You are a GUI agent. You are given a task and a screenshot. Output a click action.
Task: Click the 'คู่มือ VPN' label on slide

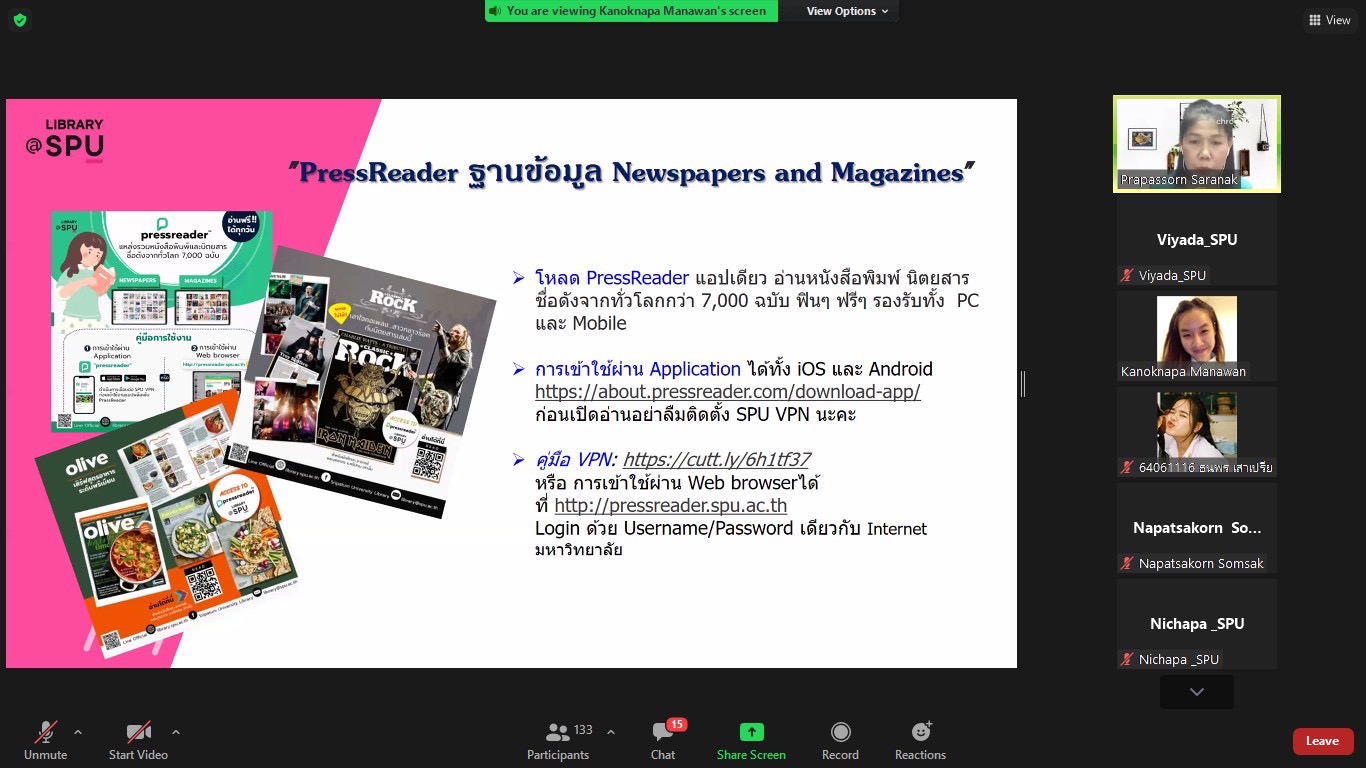click(x=574, y=460)
